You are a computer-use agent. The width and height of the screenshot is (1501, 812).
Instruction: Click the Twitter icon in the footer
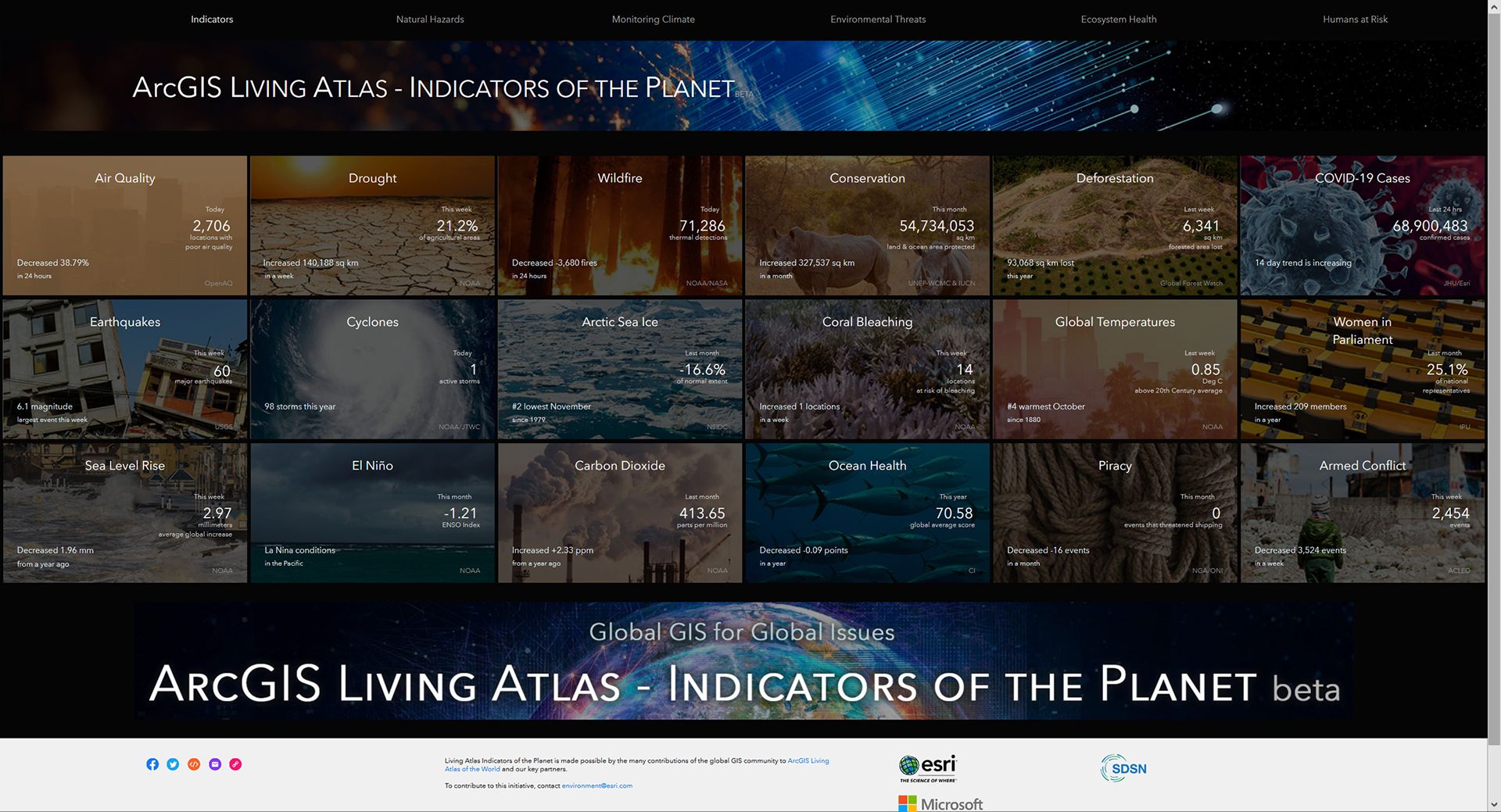[x=172, y=764]
